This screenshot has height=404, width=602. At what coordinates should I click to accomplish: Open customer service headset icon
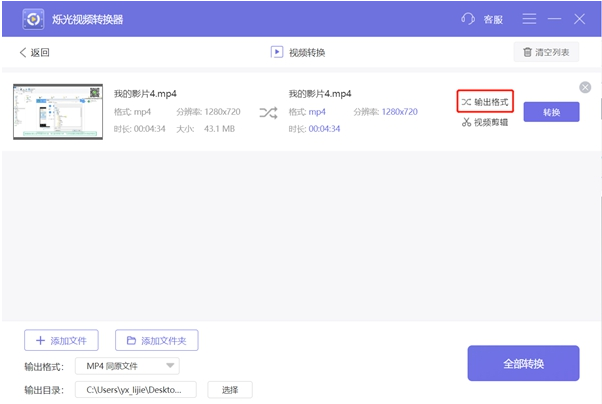click(x=468, y=19)
